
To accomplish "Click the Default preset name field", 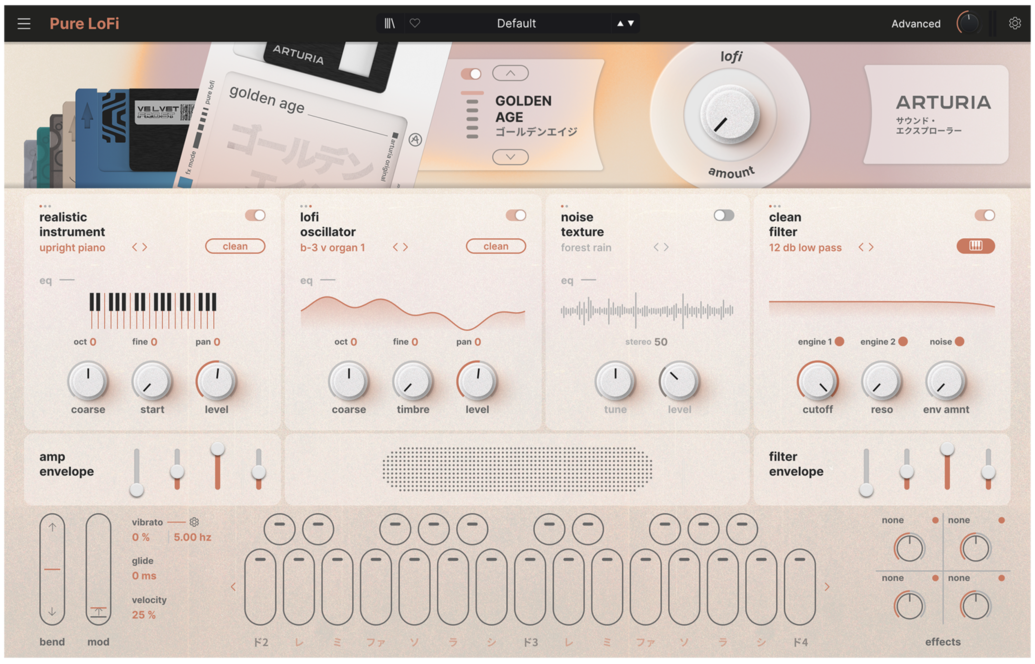I will click(516, 23).
